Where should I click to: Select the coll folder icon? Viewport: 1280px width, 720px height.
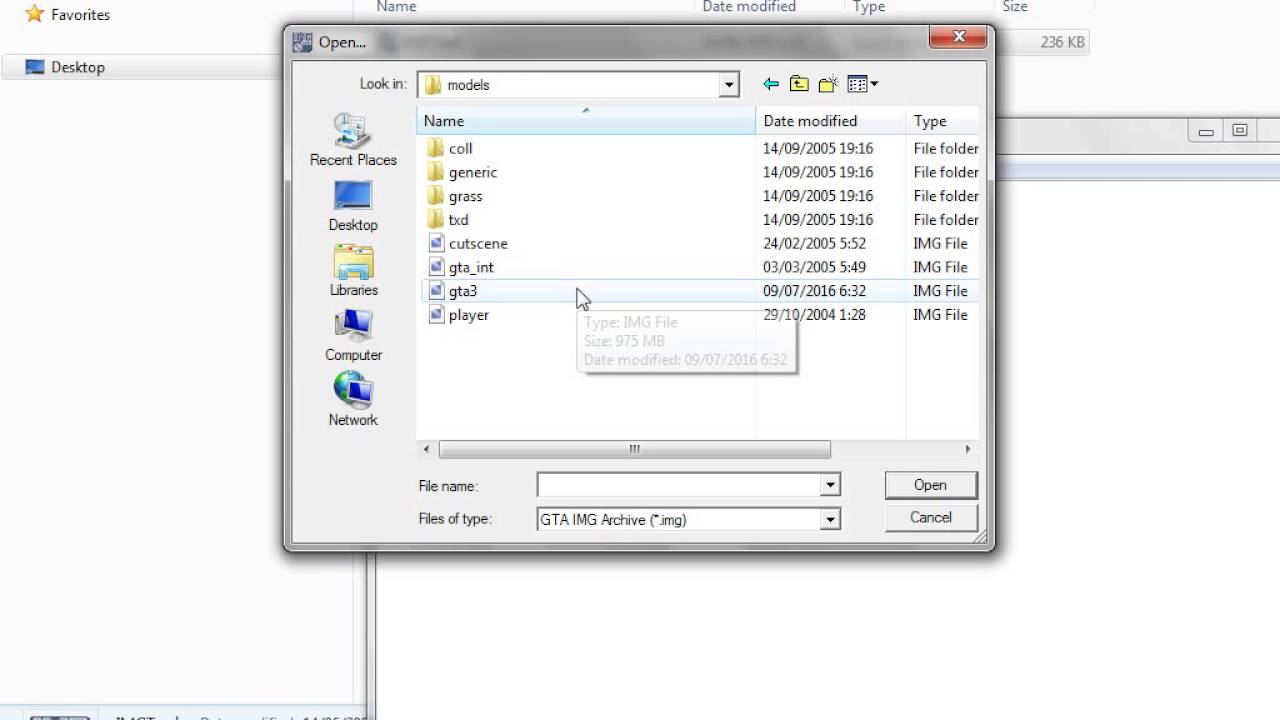(x=435, y=148)
